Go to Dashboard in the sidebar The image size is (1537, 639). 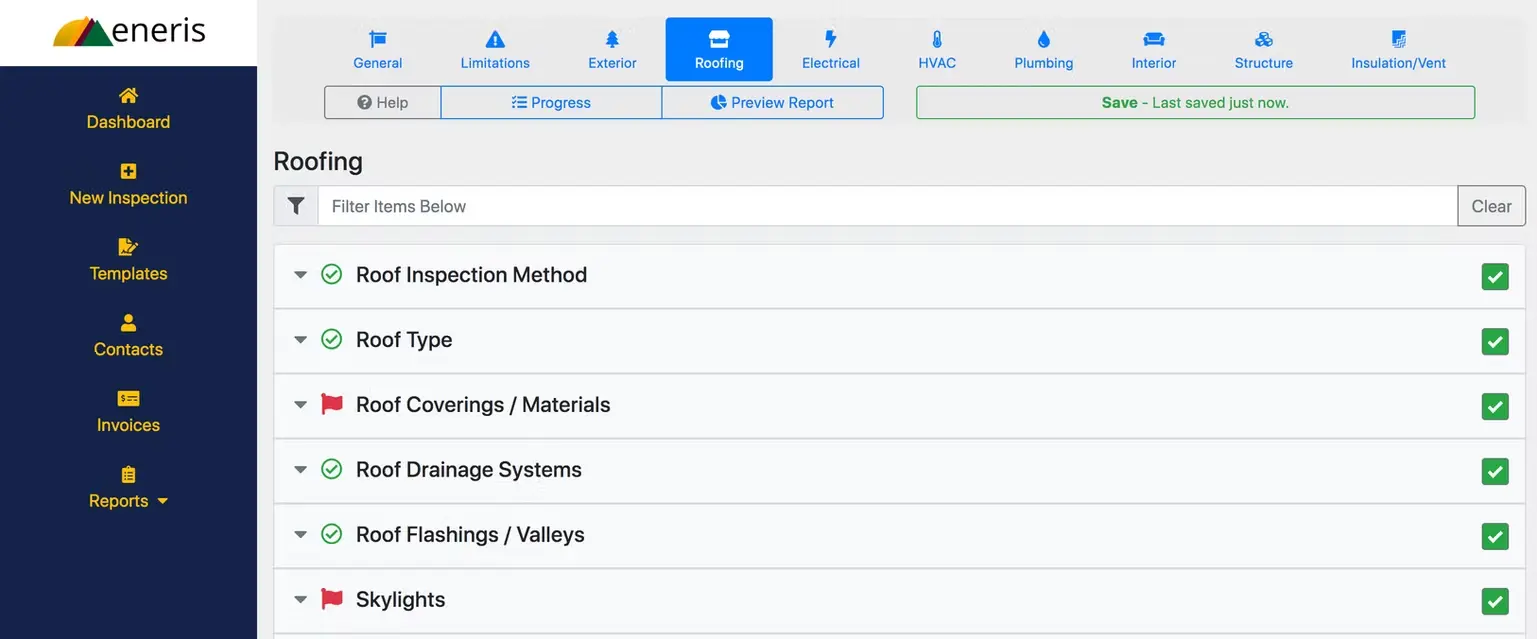coord(128,108)
